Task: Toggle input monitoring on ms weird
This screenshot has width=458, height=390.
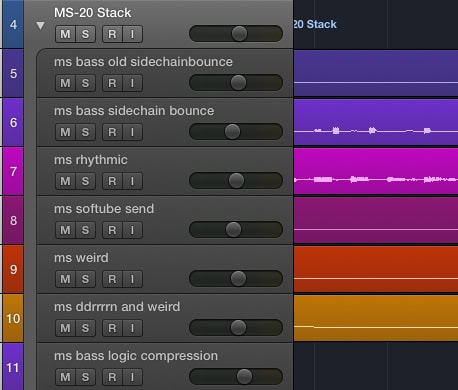Action: click(x=133, y=279)
